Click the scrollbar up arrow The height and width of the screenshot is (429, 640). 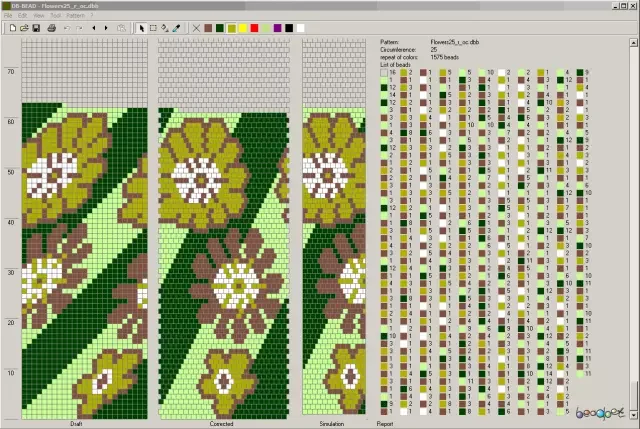pos(633,42)
